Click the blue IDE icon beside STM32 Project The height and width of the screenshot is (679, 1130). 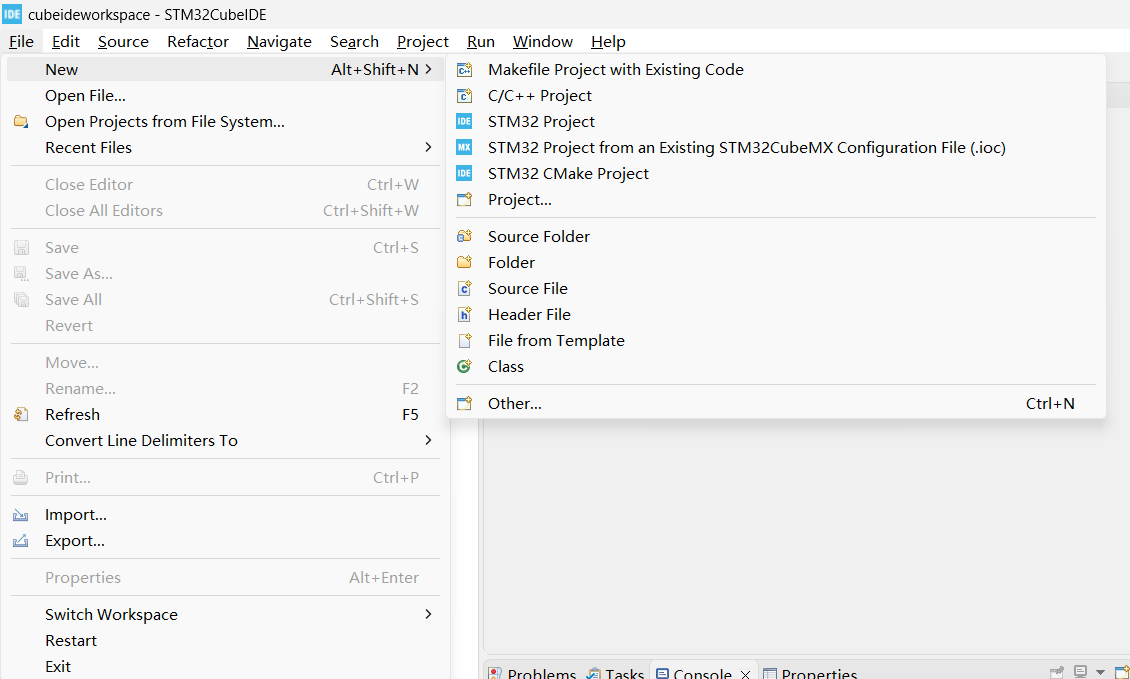click(464, 122)
